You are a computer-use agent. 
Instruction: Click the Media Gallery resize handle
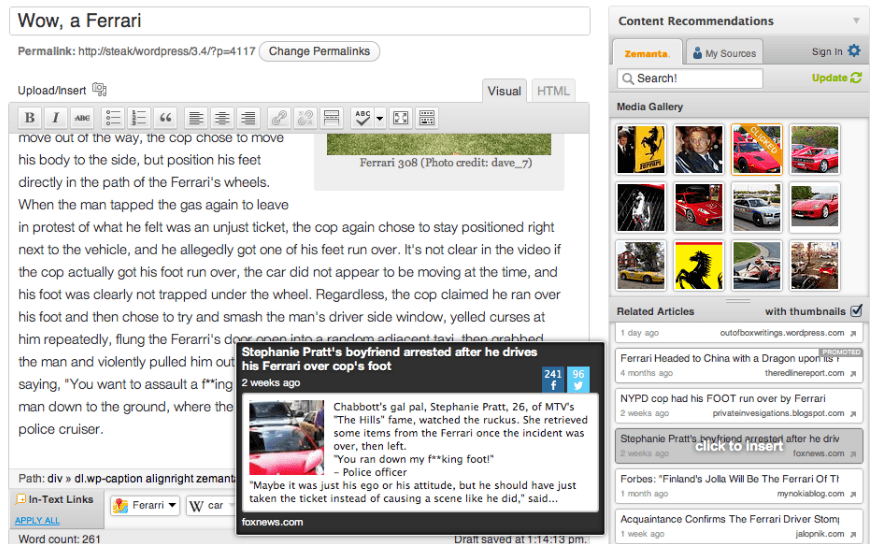coord(739,300)
